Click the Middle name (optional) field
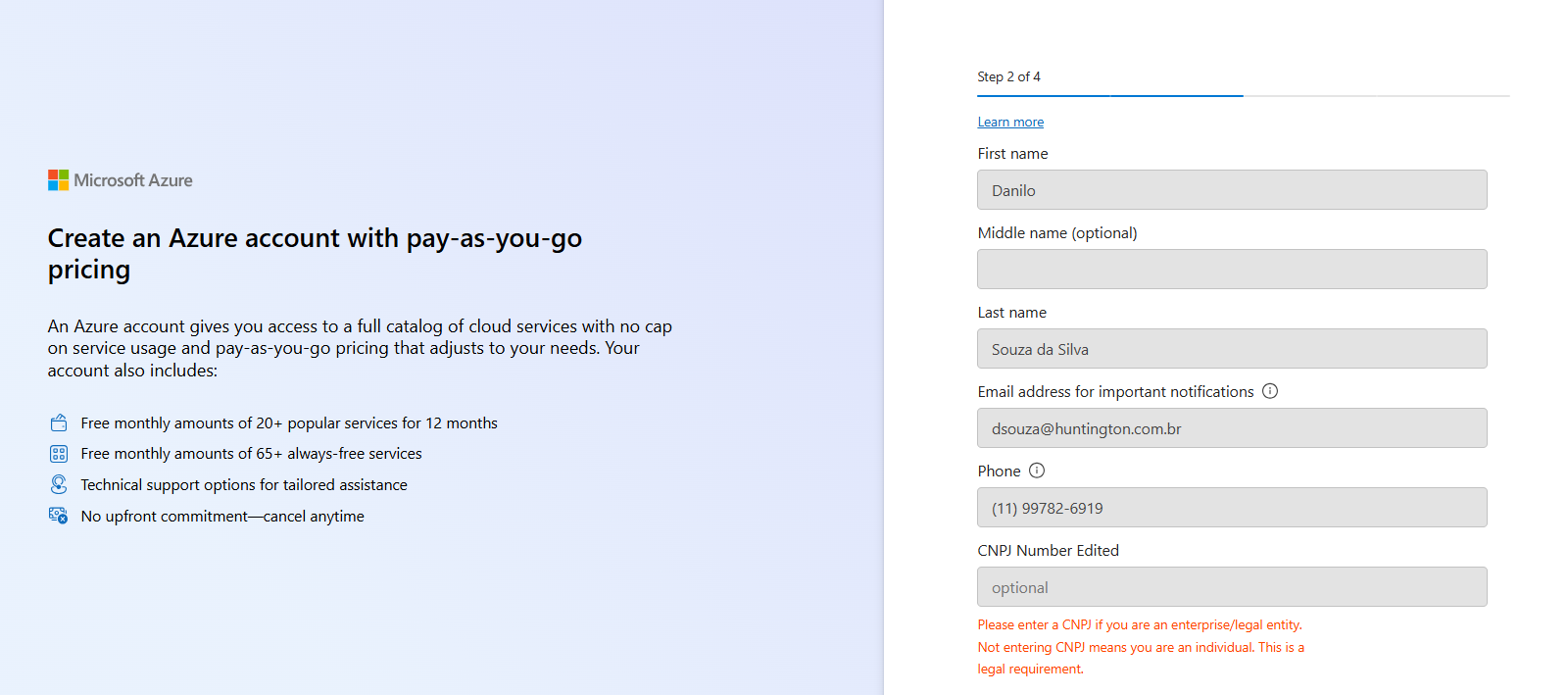1568x695 pixels. [1232, 270]
